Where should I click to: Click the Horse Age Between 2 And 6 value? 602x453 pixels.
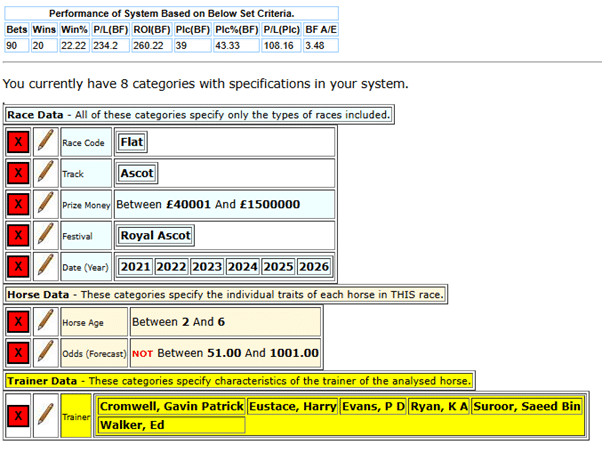[179, 322]
